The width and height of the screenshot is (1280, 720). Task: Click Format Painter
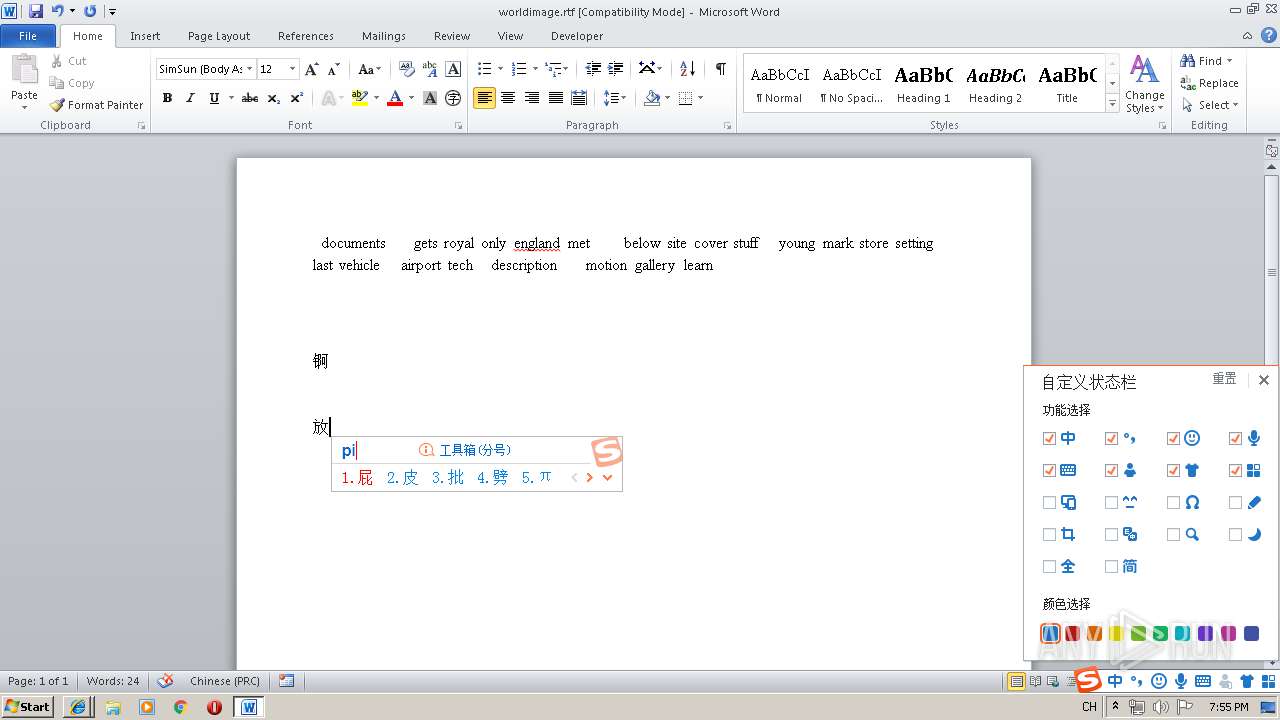(96, 105)
